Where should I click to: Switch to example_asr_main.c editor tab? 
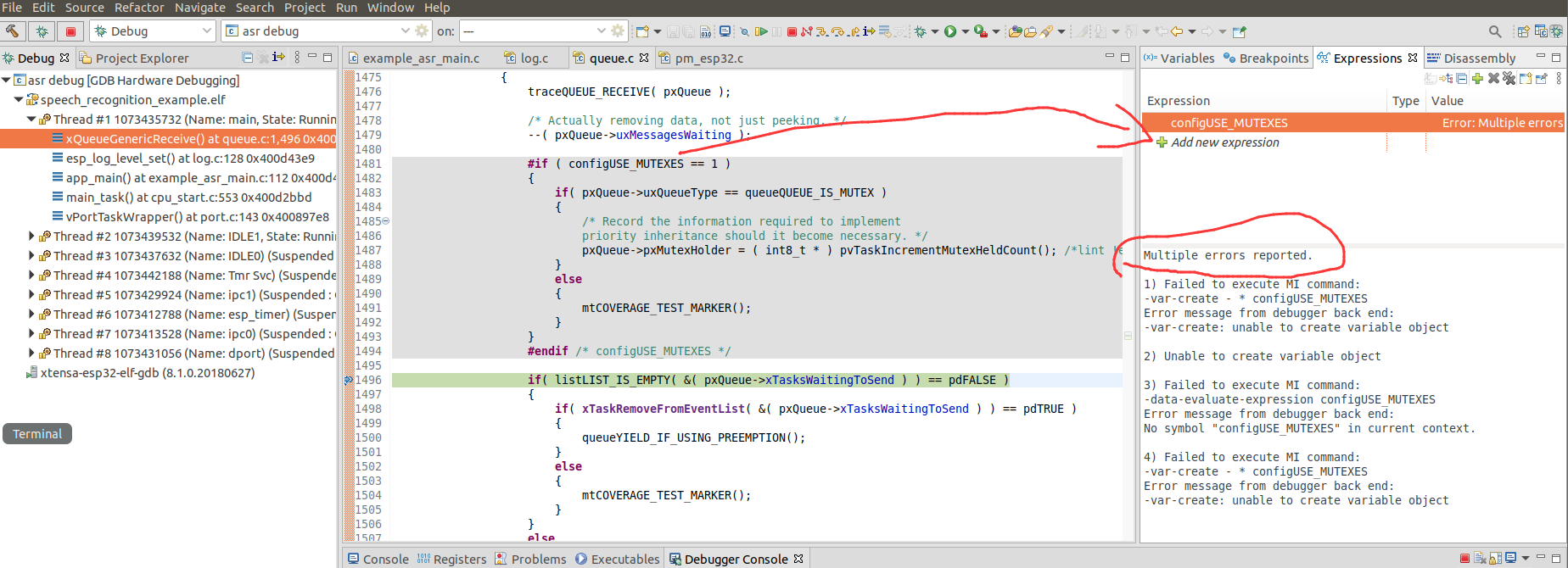click(414, 58)
